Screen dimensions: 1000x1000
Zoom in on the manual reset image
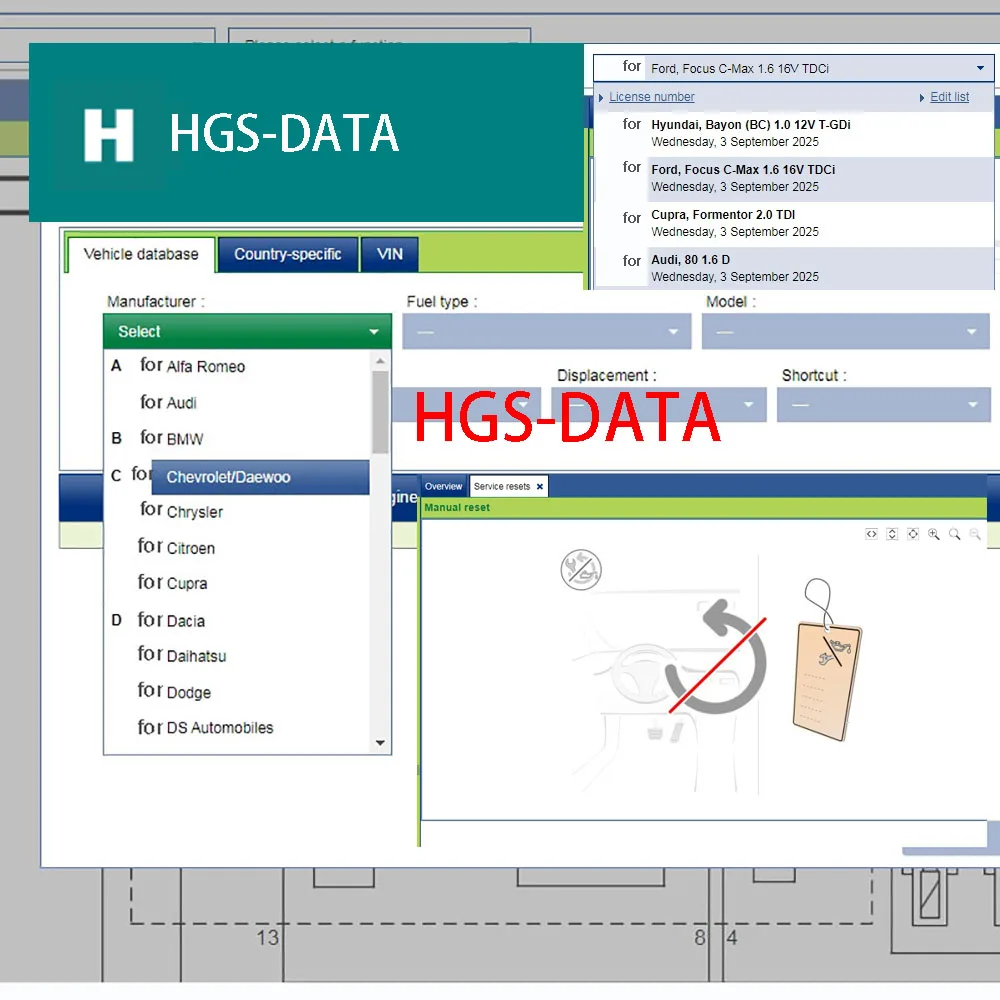pyautogui.click(x=934, y=534)
